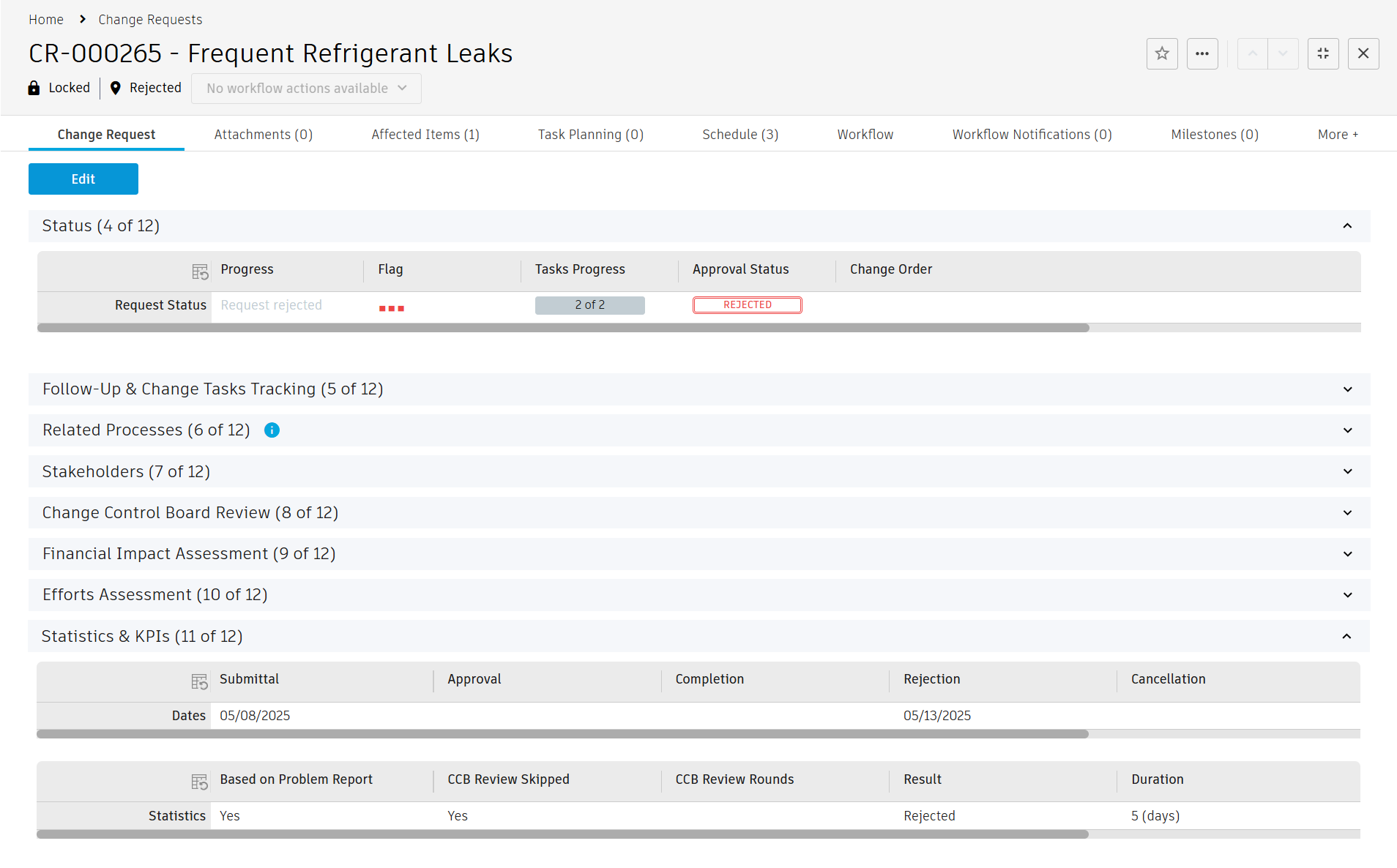Click the blue Edit button

[x=83, y=179]
